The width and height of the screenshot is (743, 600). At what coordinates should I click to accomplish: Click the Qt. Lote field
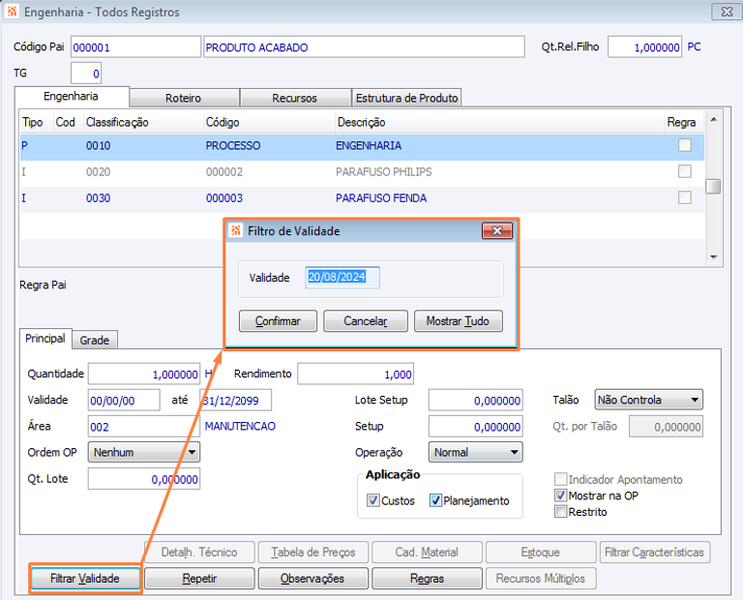point(144,479)
